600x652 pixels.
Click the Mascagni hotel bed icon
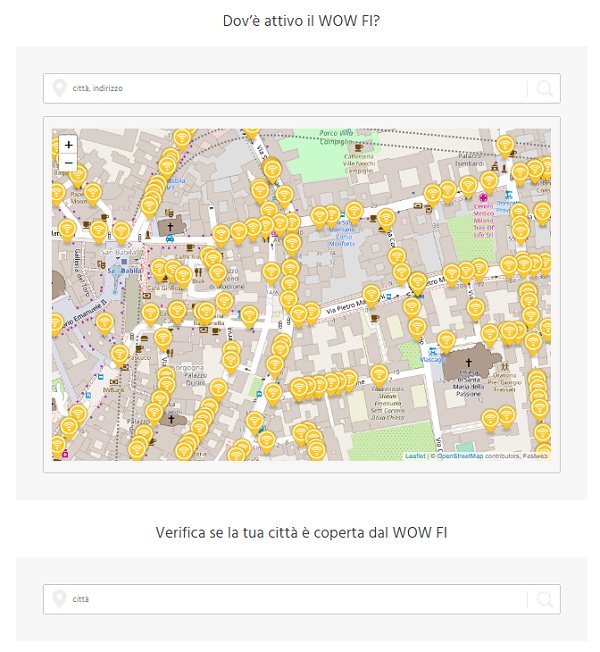(433, 351)
